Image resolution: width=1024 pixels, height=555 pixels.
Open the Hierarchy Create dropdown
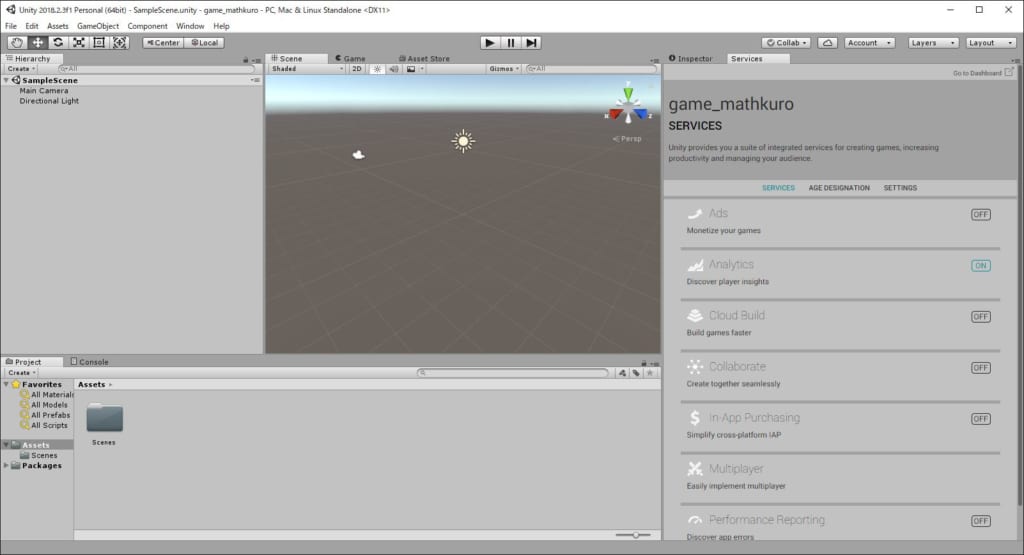tap(22, 69)
